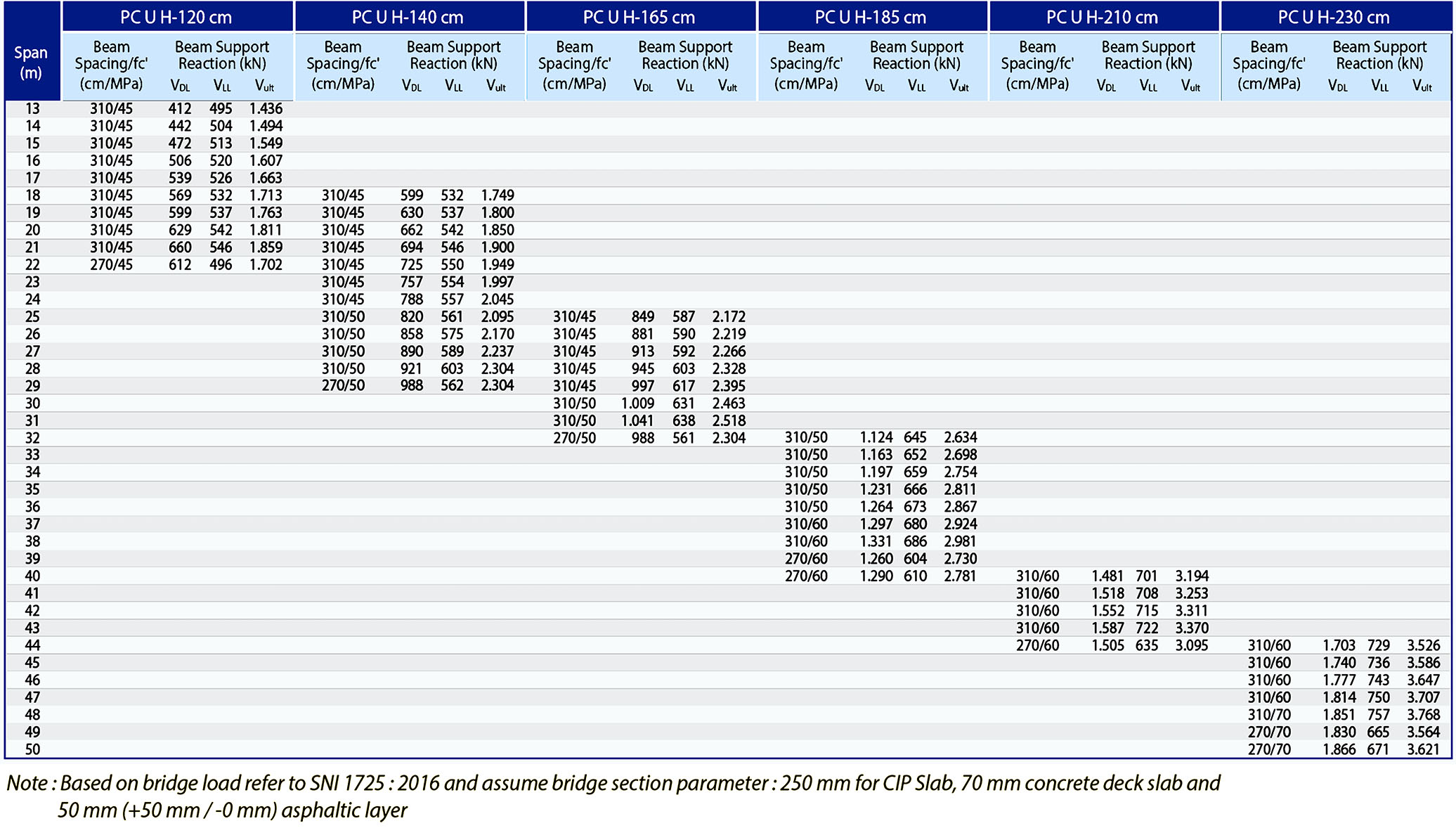Click the PC U H-120 cm column header
1456x828 pixels.
tap(176, 17)
